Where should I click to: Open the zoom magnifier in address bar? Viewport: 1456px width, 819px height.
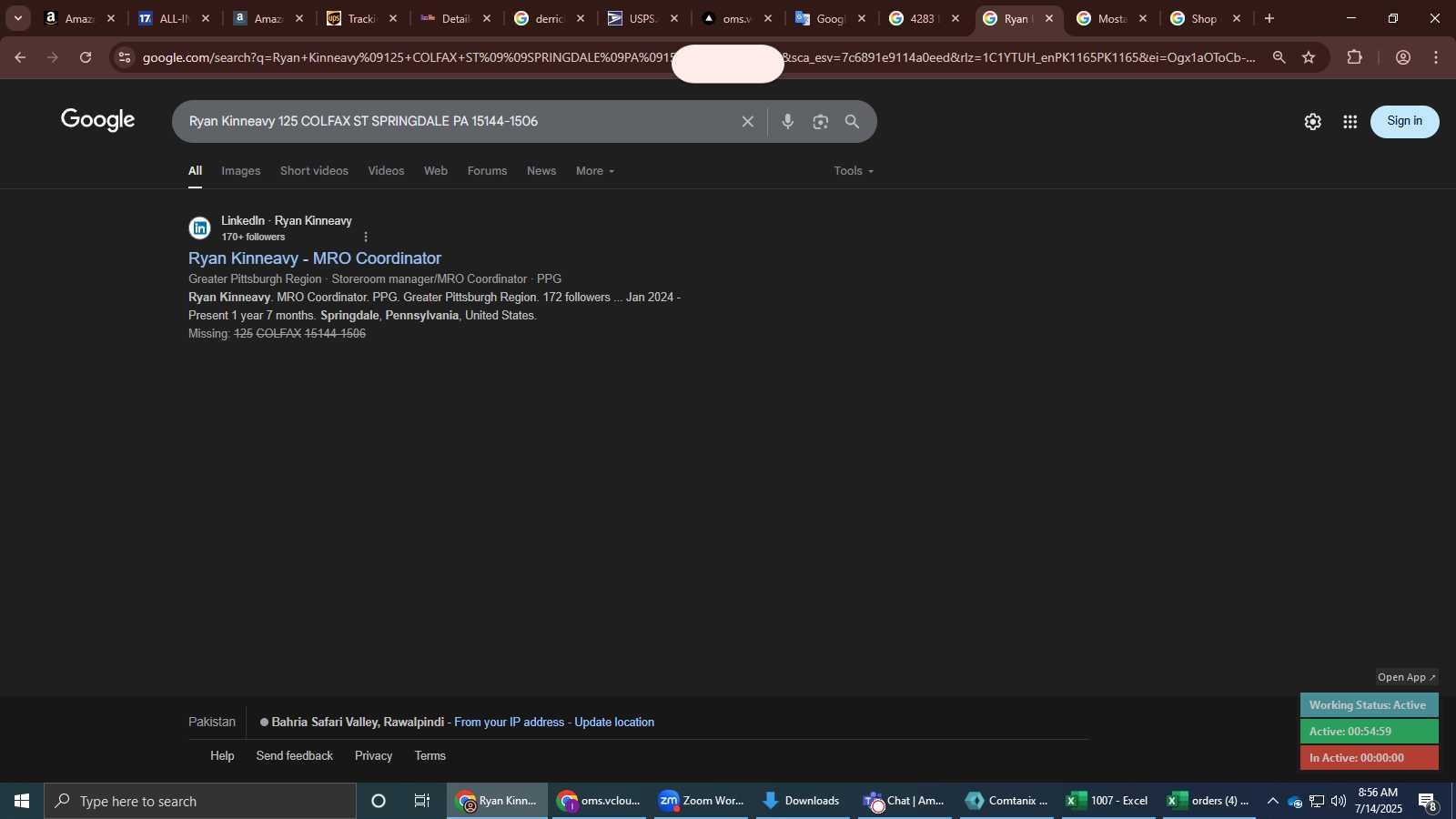[x=1279, y=57]
